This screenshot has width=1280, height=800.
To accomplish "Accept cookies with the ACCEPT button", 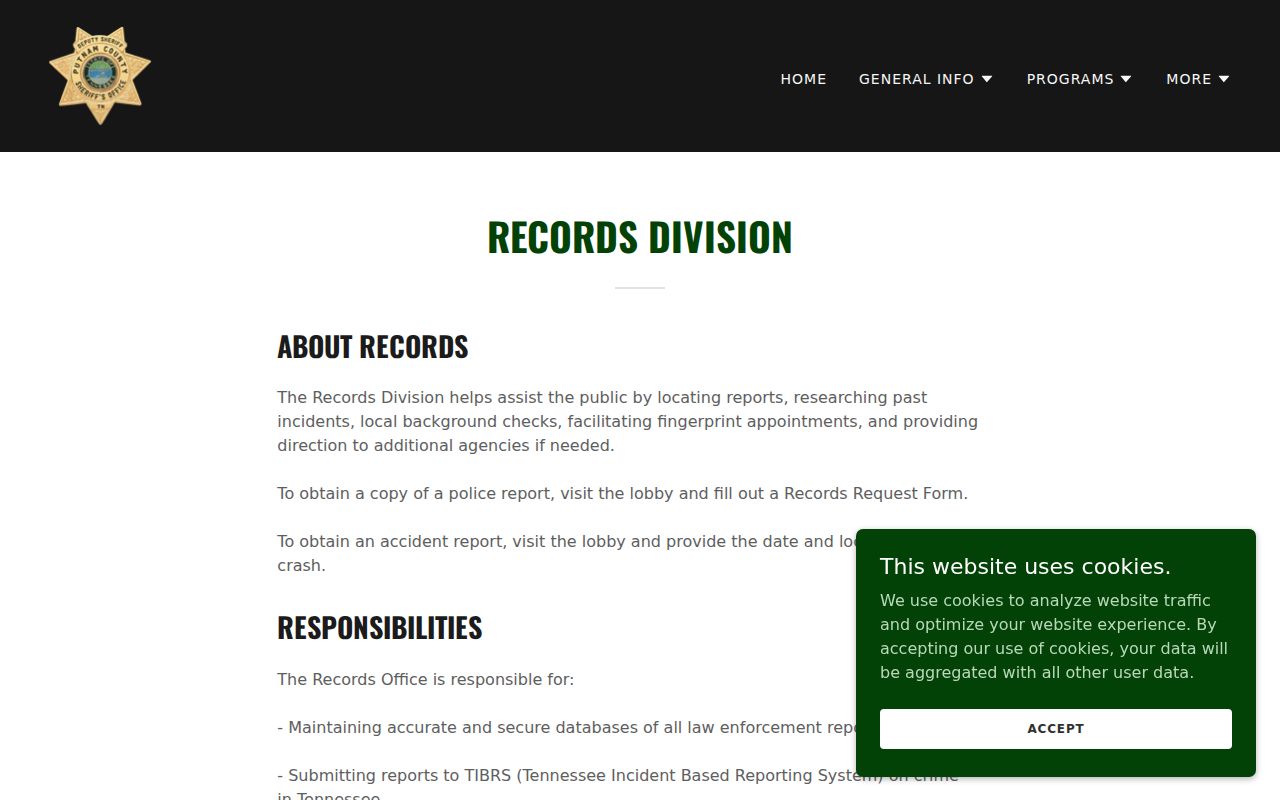I will point(1055,729).
